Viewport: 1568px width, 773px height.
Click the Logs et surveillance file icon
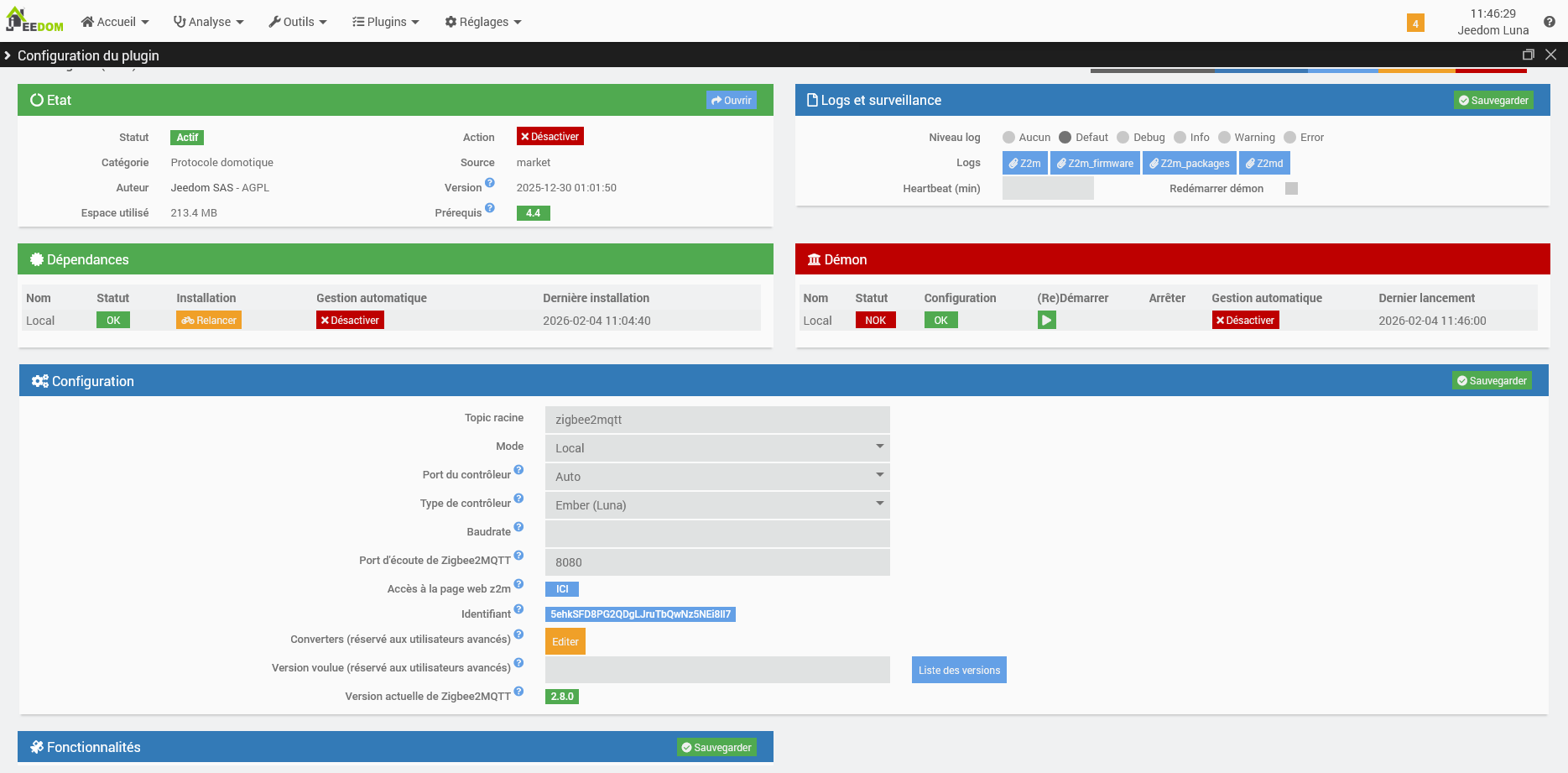[x=812, y=100]
